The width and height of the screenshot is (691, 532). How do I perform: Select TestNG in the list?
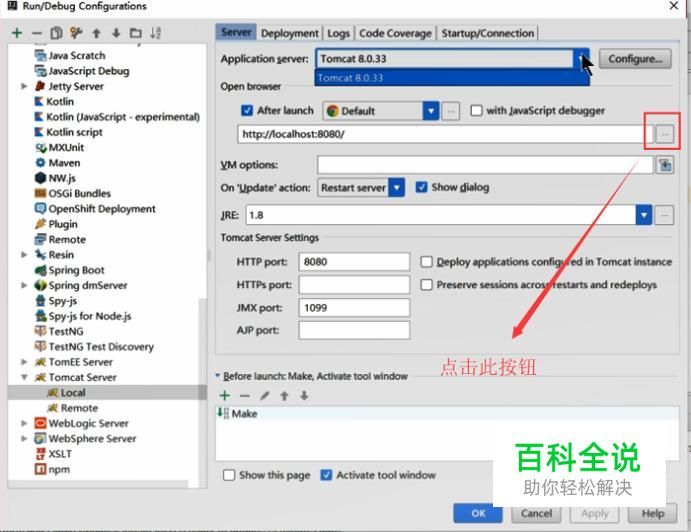point(59,331)
